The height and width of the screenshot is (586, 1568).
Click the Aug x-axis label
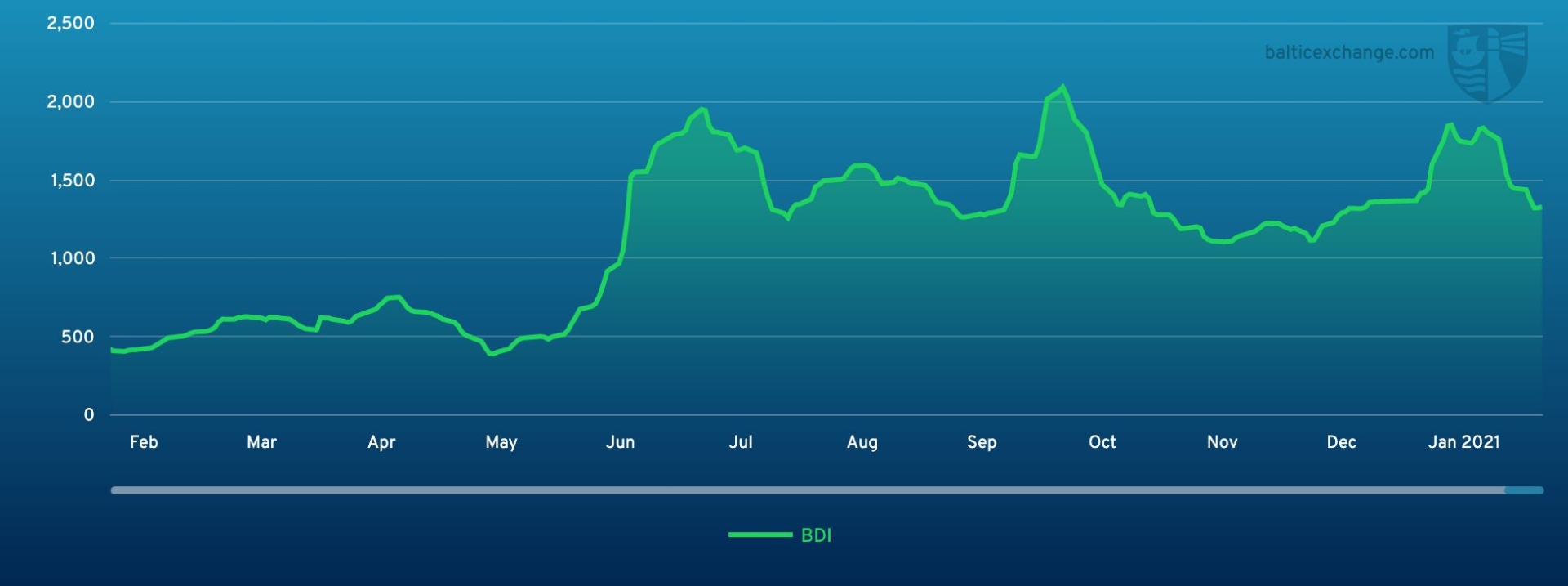tap(862, 442)
